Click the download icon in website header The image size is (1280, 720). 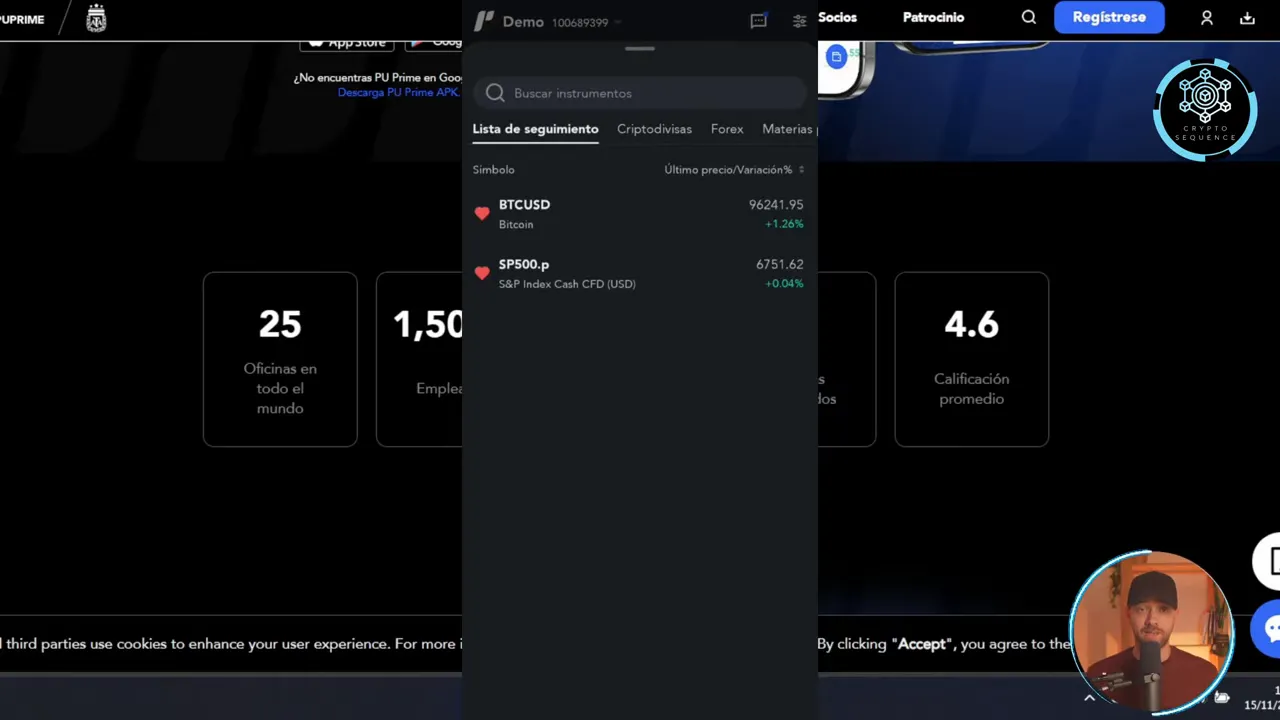click(x=1247, y=18)
